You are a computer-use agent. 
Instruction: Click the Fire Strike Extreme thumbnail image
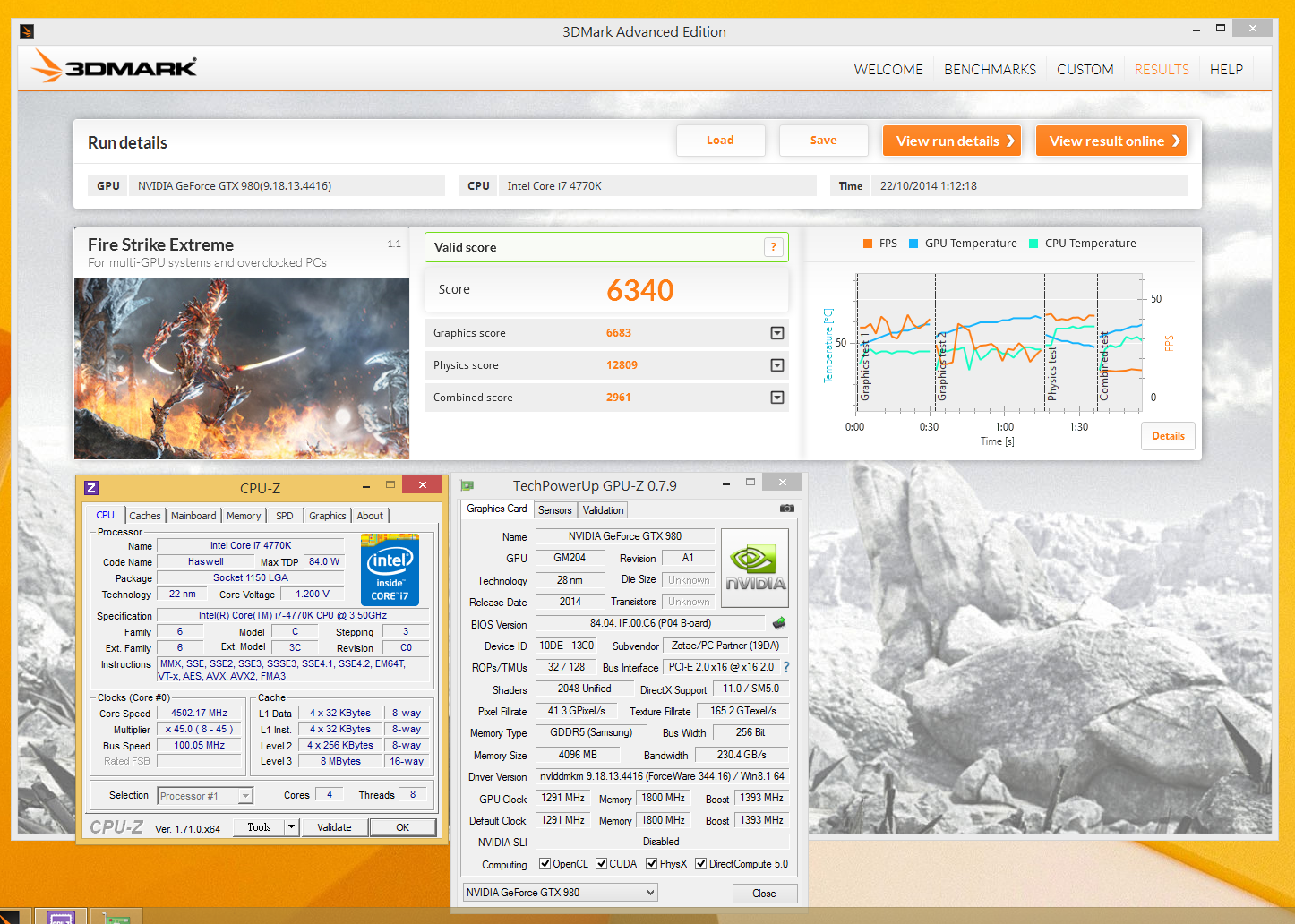[x=242, y=368]
